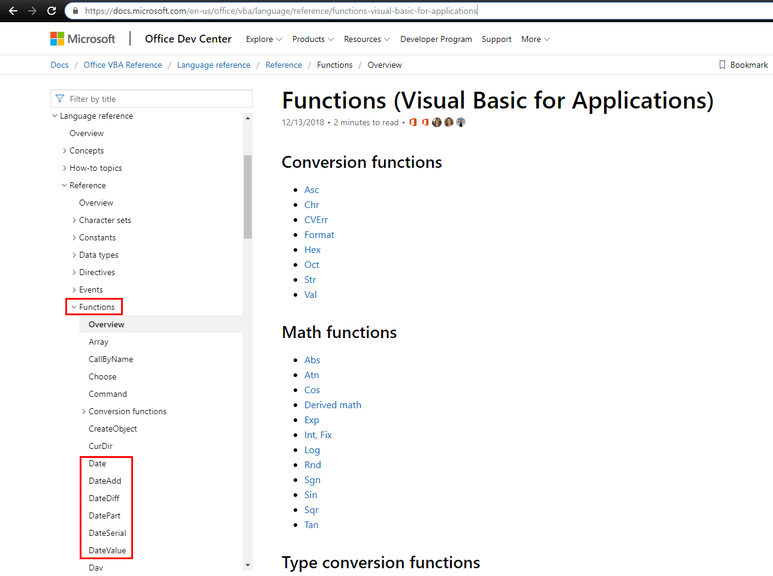Click the Reference breadcrumb link
The width and height of the screenshot is (773, 576).
283,65
